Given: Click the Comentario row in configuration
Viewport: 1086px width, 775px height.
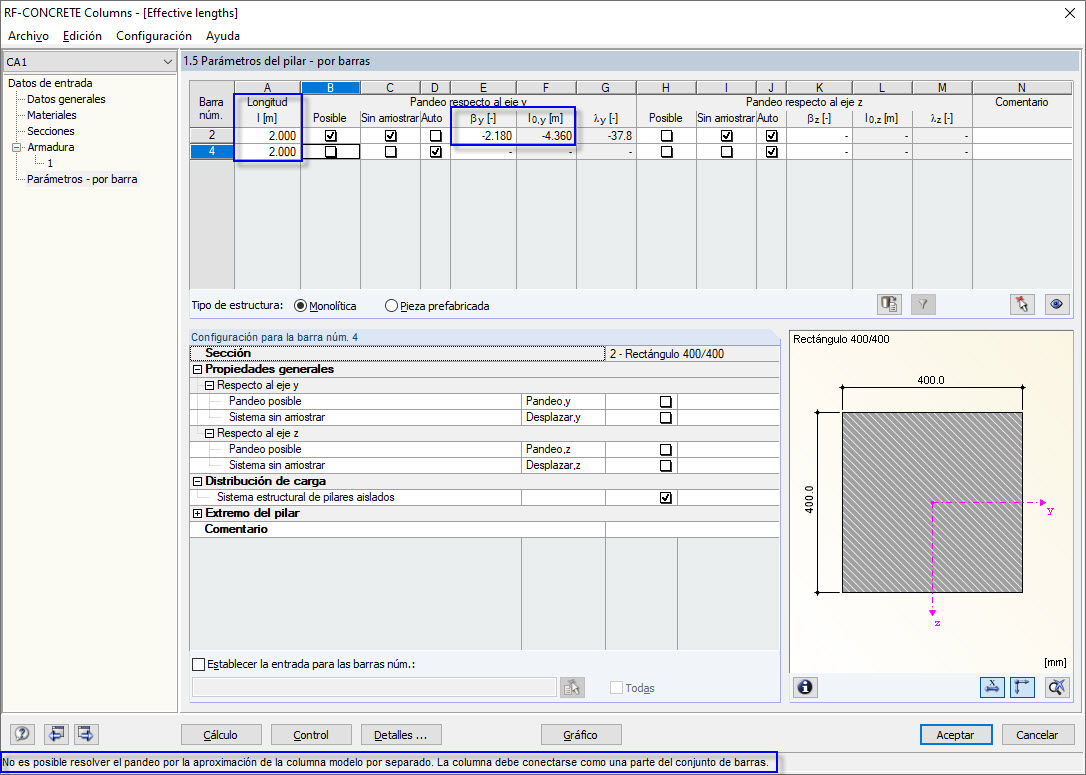Looking at the screenshot, I should [484, 529].
